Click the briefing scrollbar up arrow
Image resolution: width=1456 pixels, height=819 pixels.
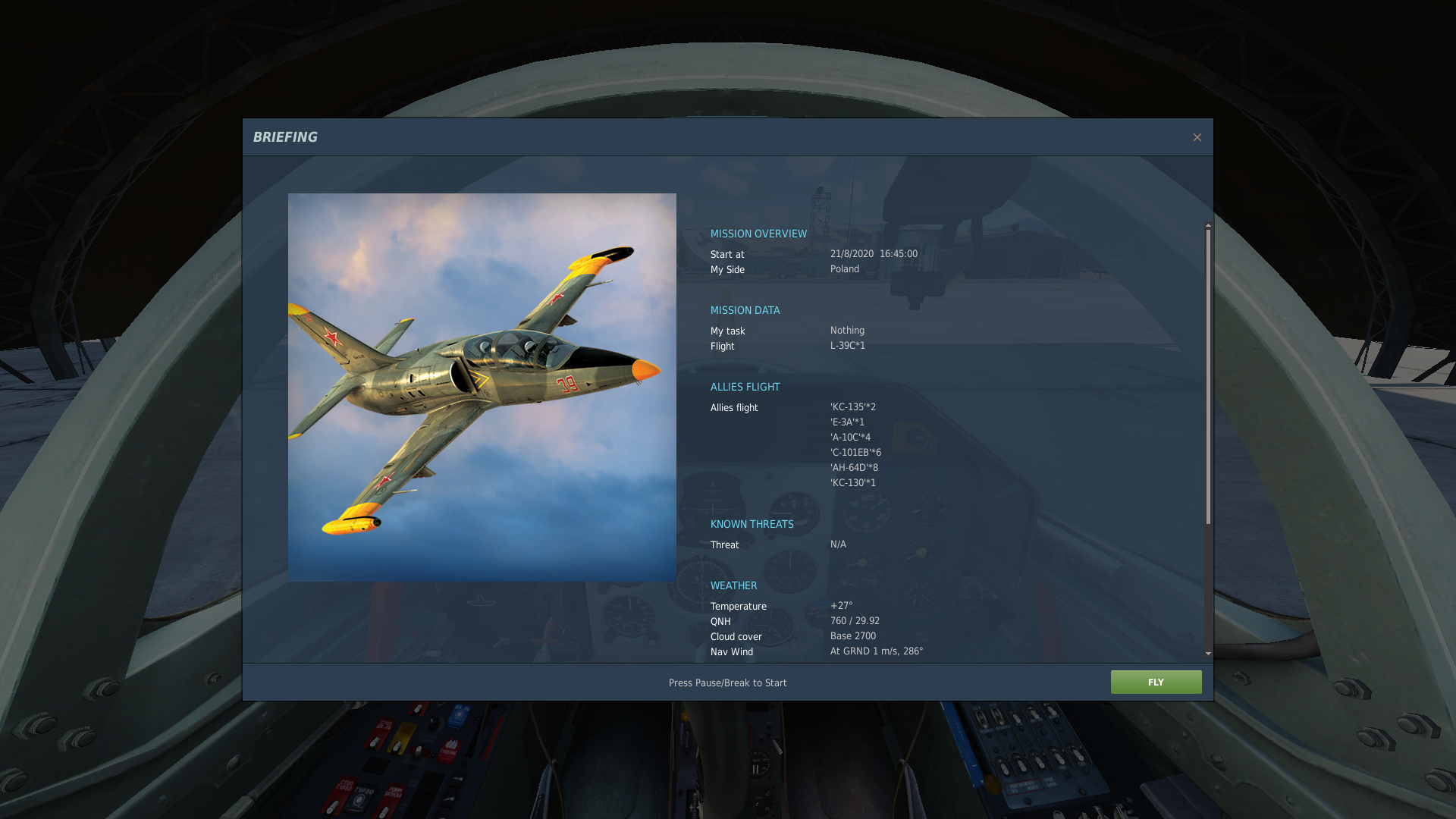[1208, 225]
